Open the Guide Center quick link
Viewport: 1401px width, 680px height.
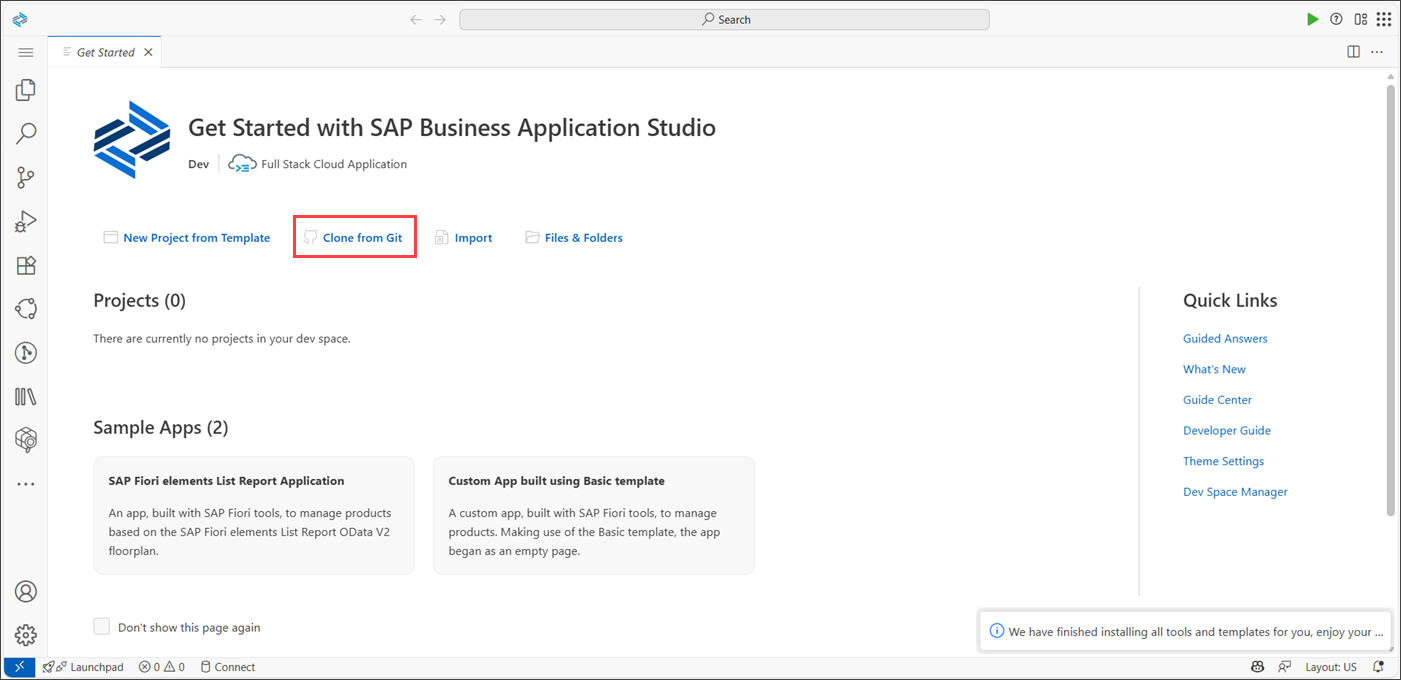pos(1217,400)
